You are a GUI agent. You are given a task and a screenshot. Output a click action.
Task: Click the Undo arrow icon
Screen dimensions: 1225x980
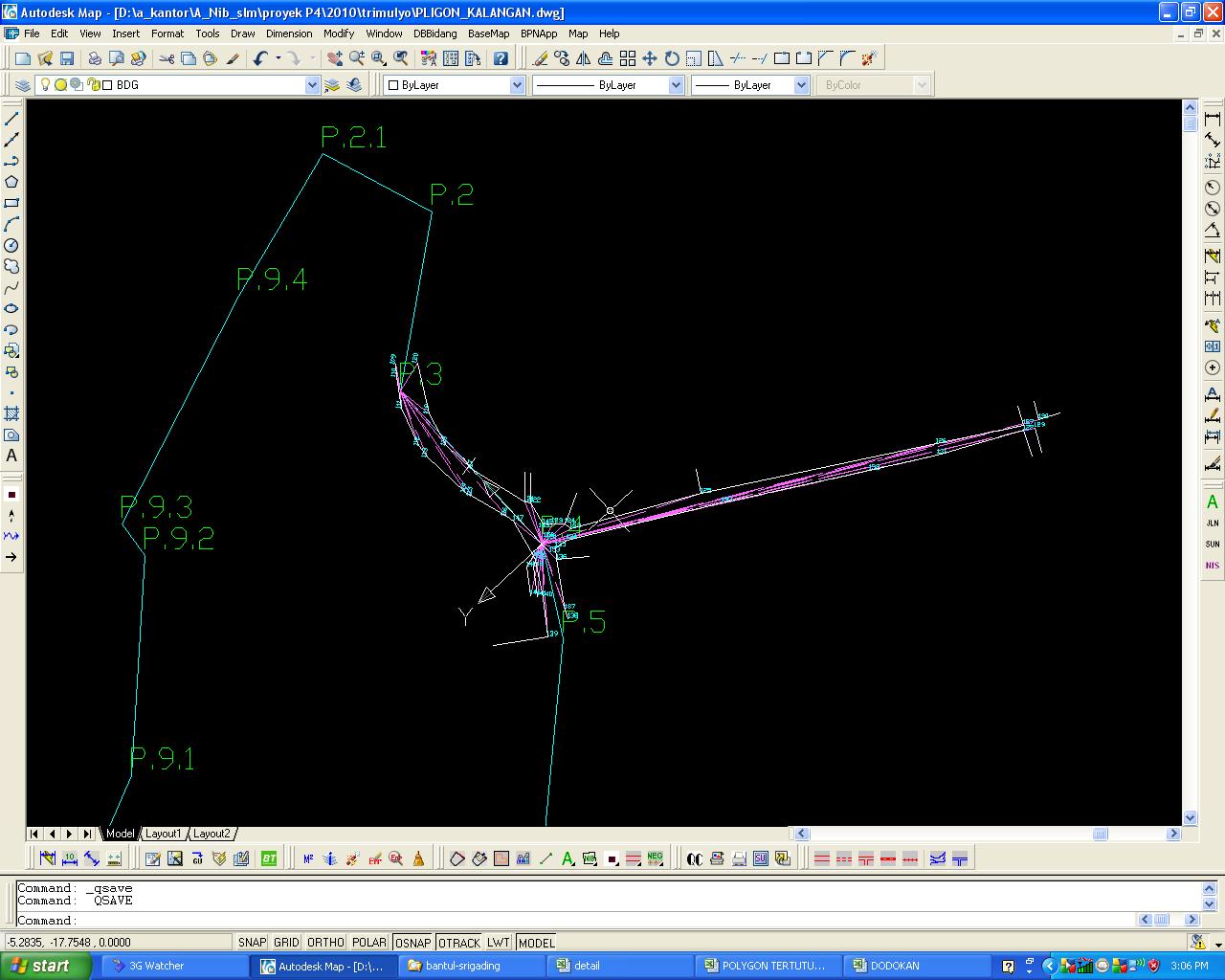260,58
